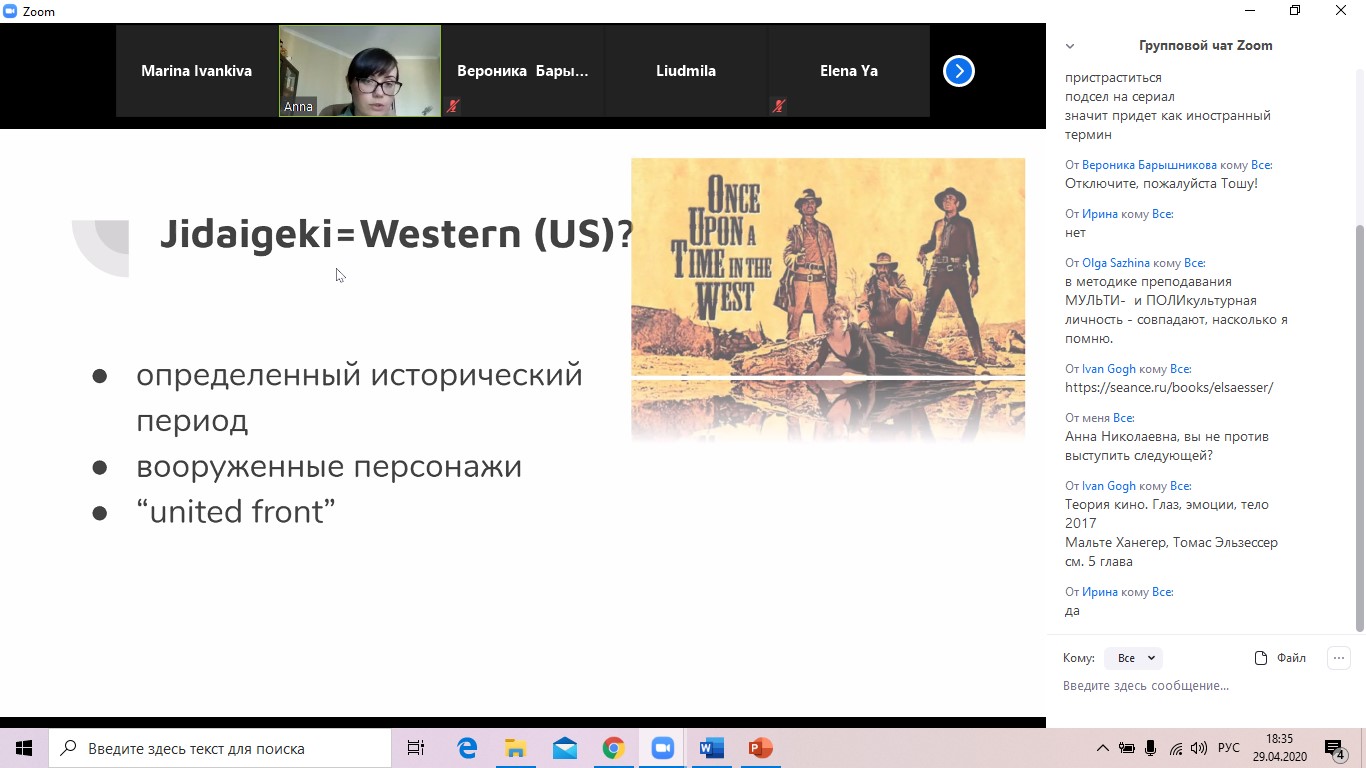Viewport: 1366px width, 768px height.
Task: Open the seance.ru books link in chat
Action: click(1169, 387)
